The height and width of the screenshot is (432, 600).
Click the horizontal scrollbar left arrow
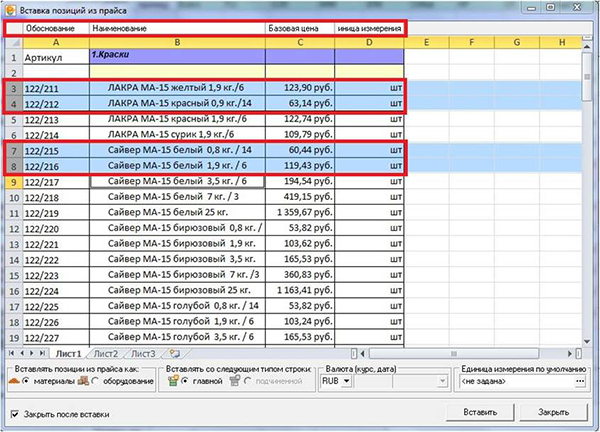[362, 354]
